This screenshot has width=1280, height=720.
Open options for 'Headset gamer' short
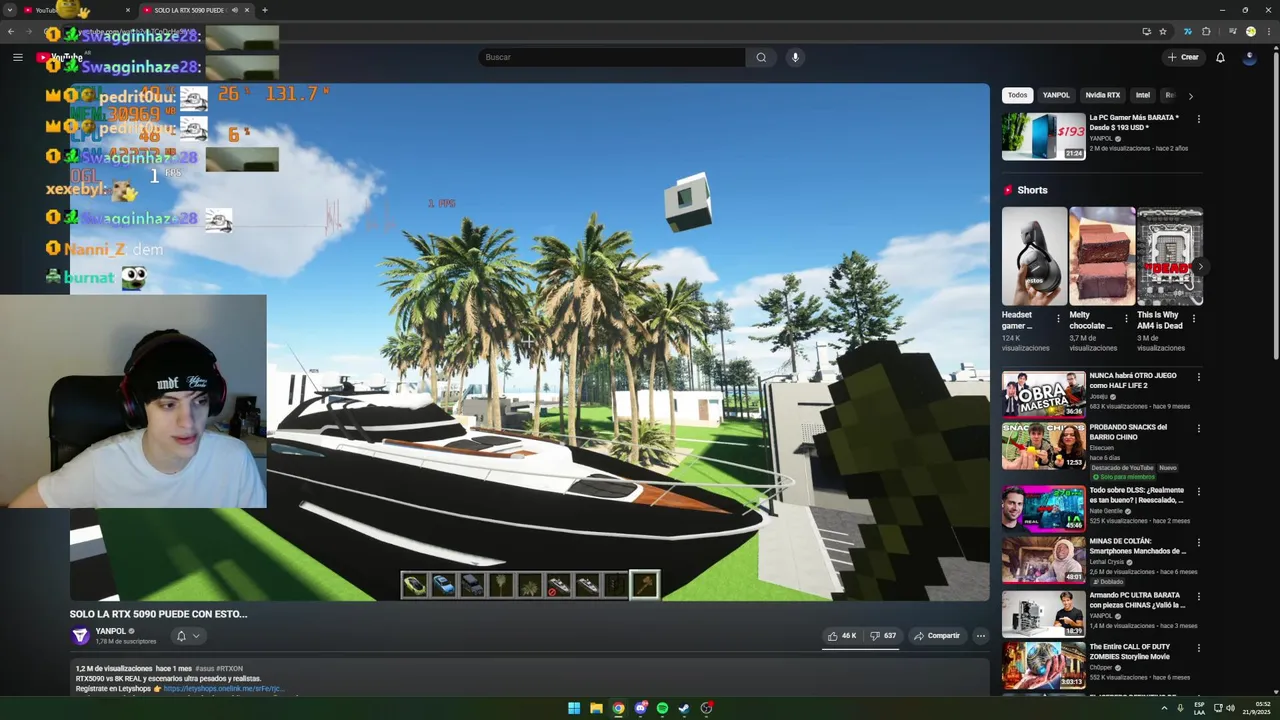point(1058,319)
